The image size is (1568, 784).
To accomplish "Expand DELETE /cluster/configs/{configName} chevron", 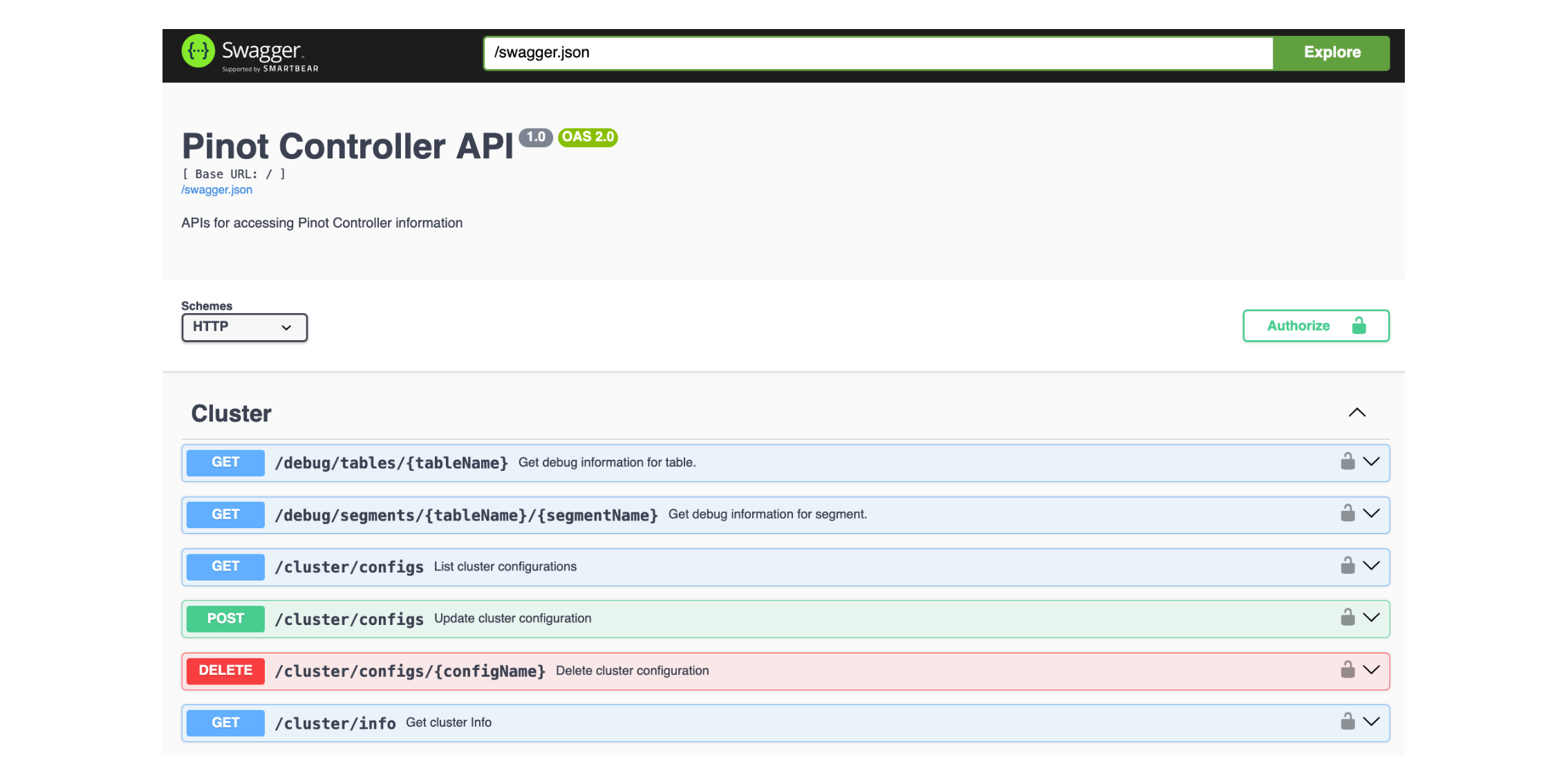I will tap(1371, 671).
